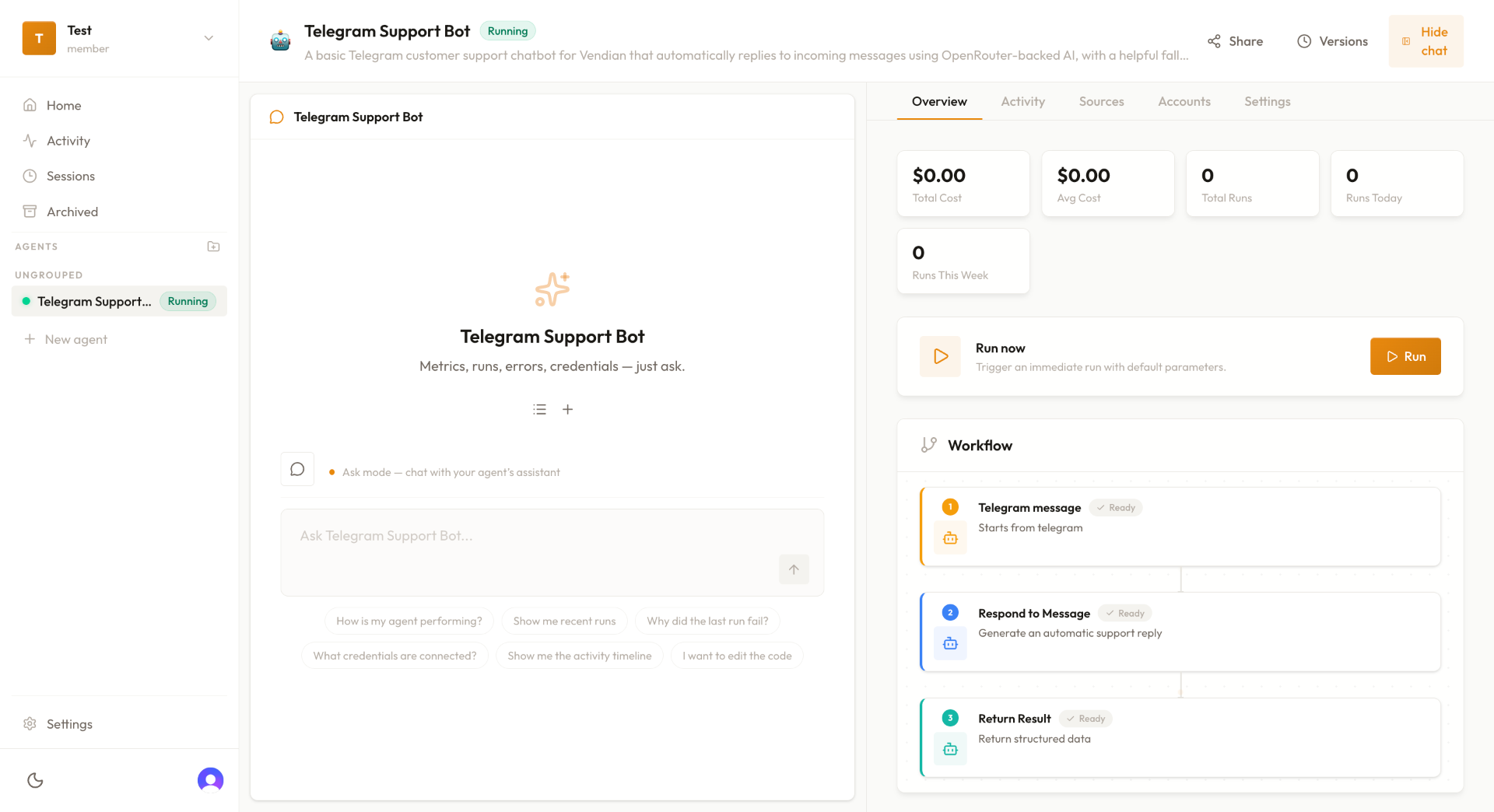Focus the Ask Telegram Support Bot input

552,552
